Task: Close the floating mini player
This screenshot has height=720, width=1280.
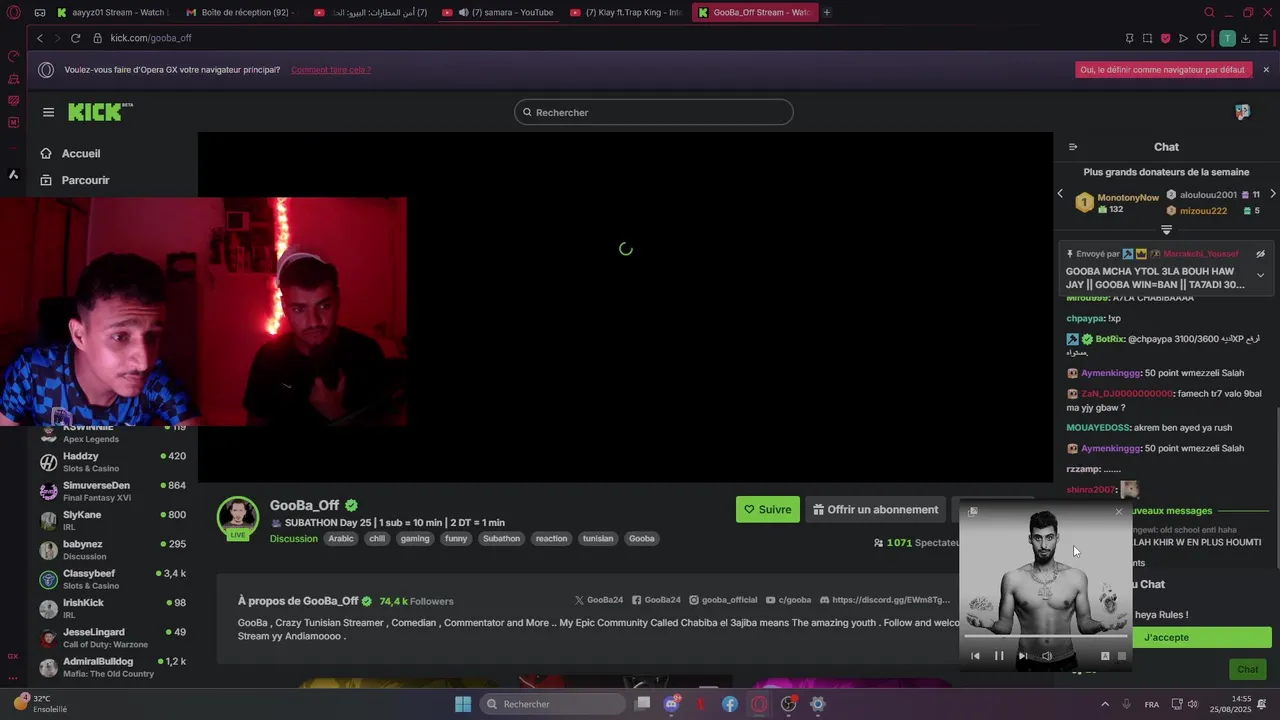Action: click(1119, 512)
